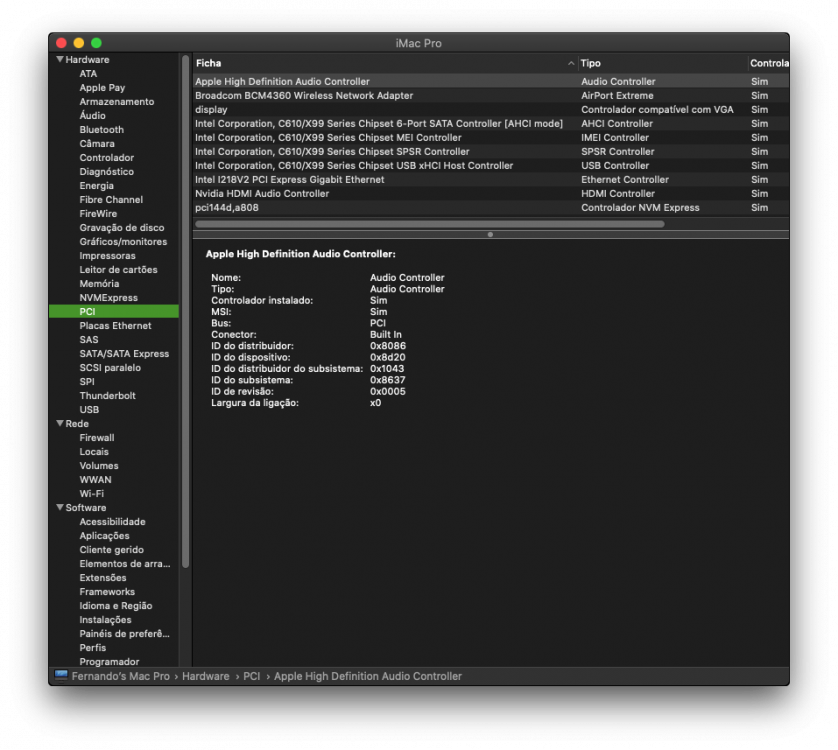Select the Apple High Definition Audio Controller row
Viewport: 838px width, 750px height.
(491, 81)
